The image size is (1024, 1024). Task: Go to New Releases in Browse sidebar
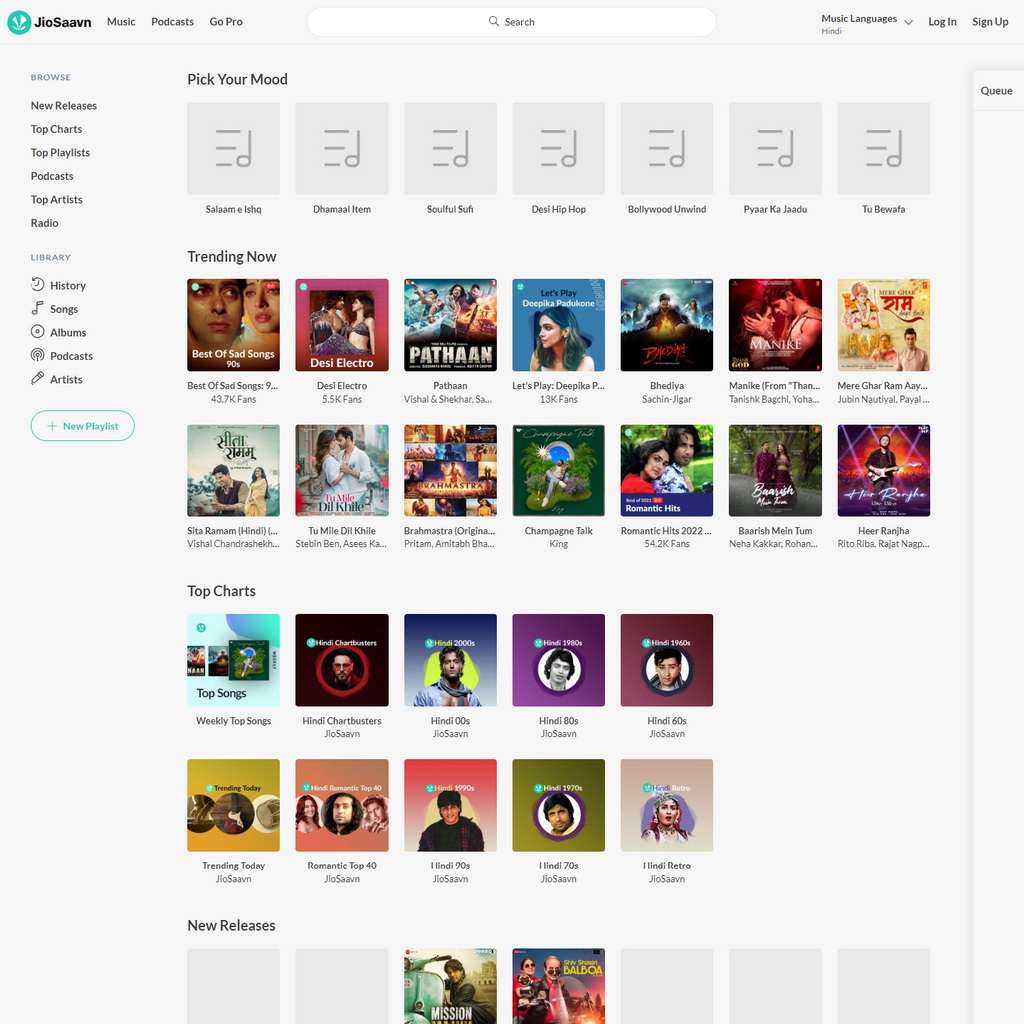63,105
